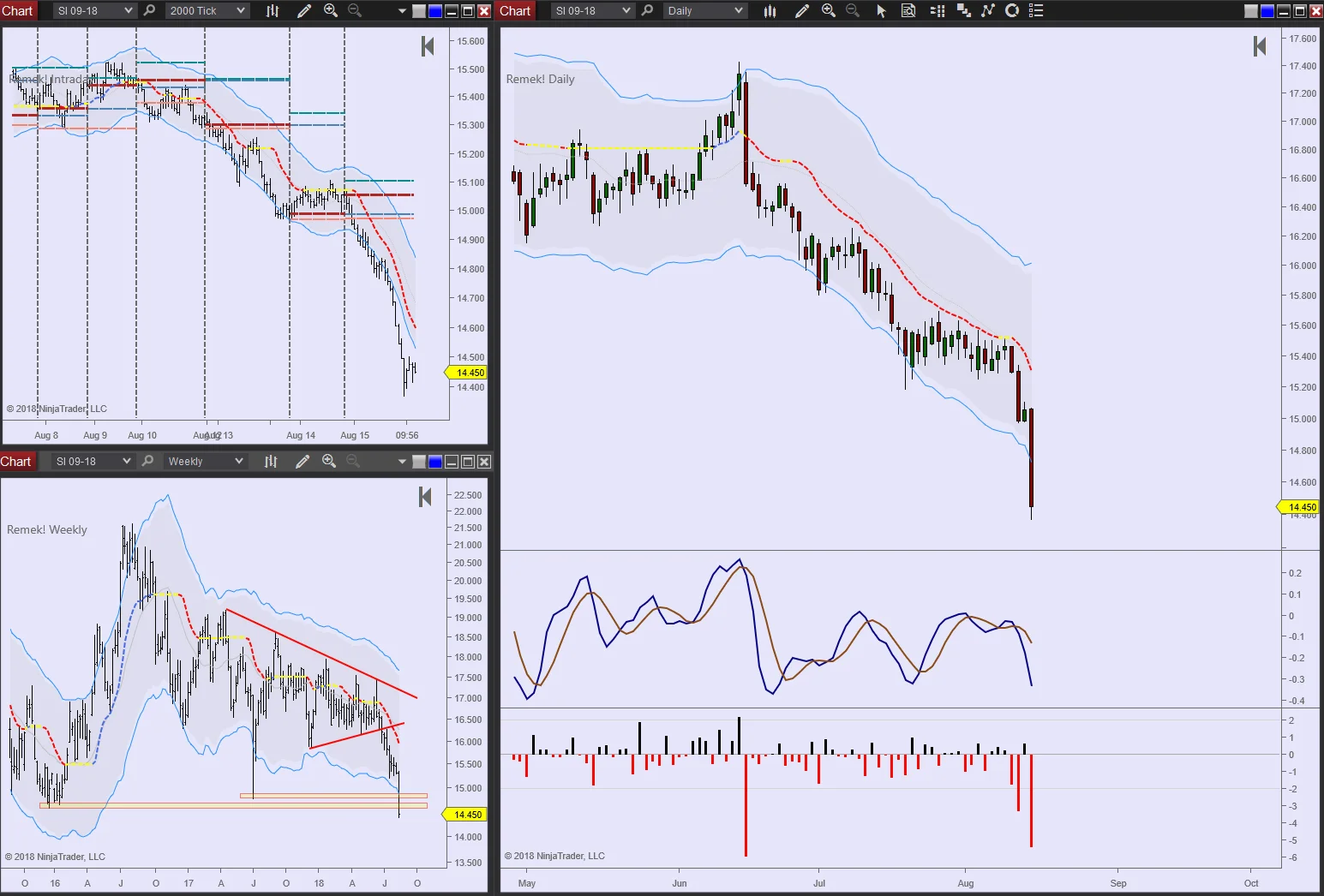Screen dimensions: 1324x896
Task: Open SI 09-18 instrument dropdown in Tick chart
Action: tap(93, 11)
